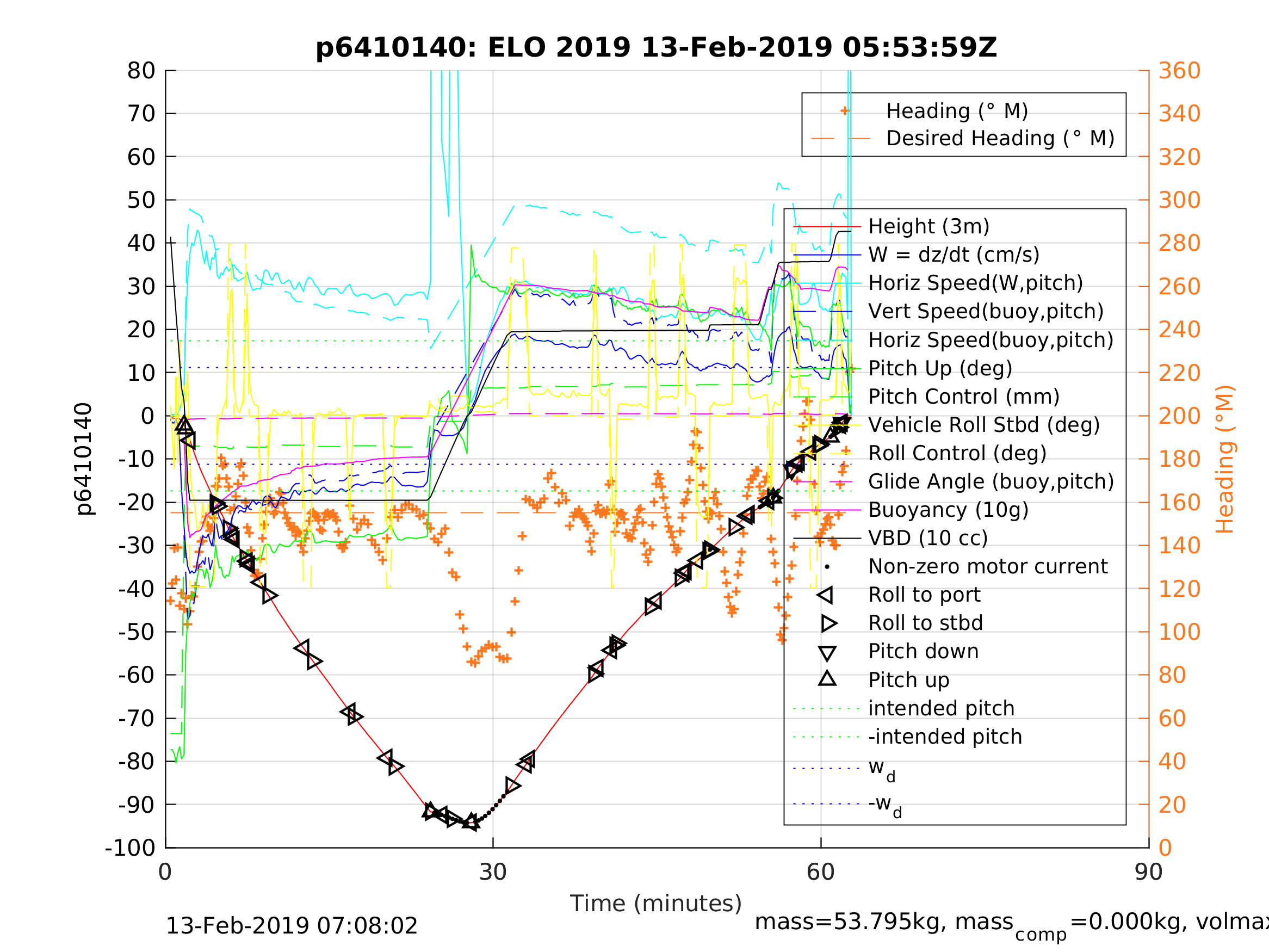
Task: Click the Non-zero motor current legend dot
Action: [827, 567]
